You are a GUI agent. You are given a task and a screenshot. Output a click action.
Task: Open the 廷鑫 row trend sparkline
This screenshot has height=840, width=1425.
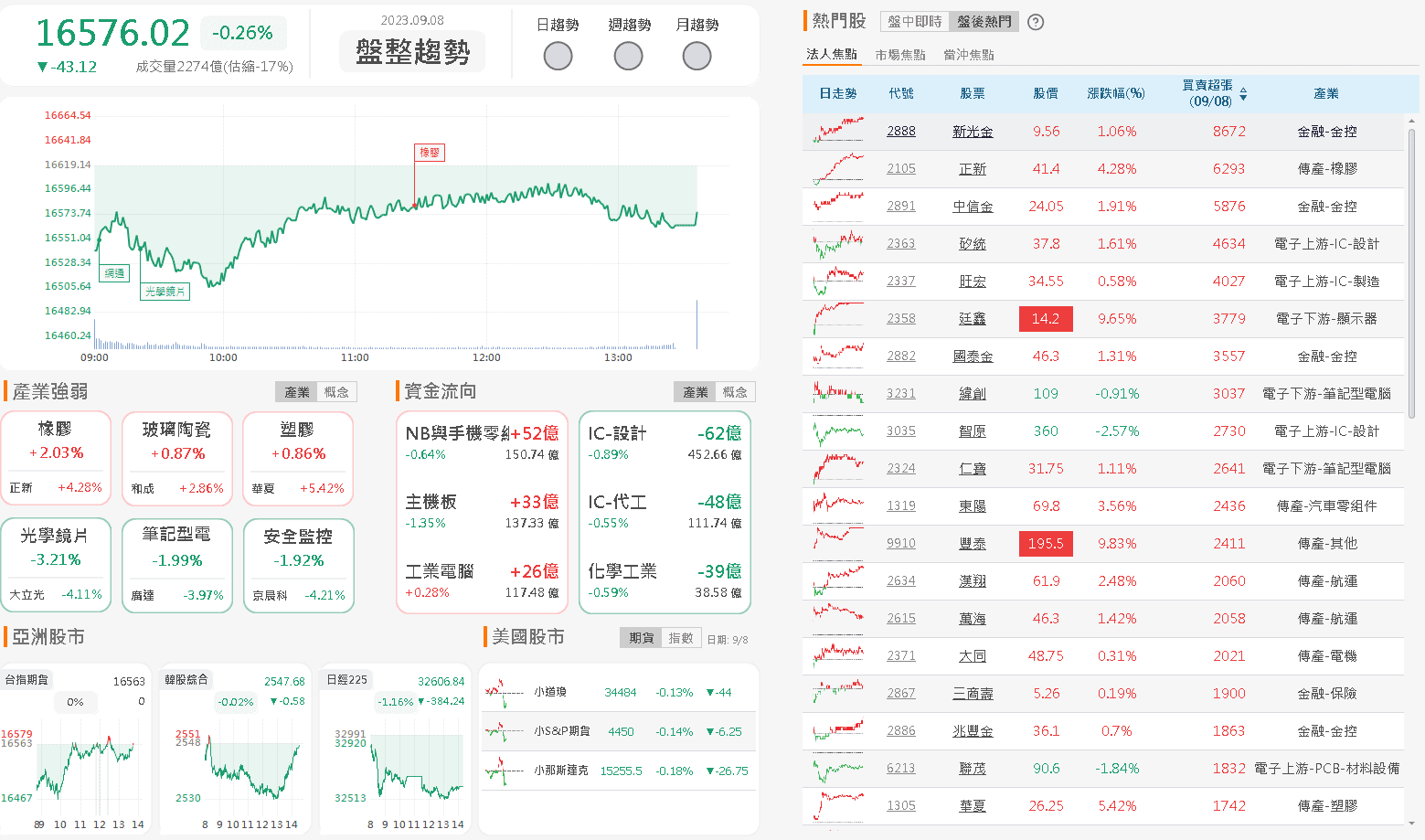pos(838,318)
